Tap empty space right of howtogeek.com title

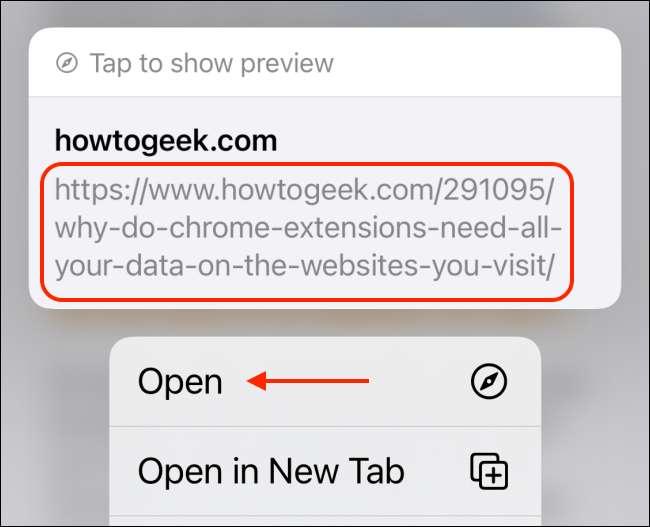pos(448,141)
